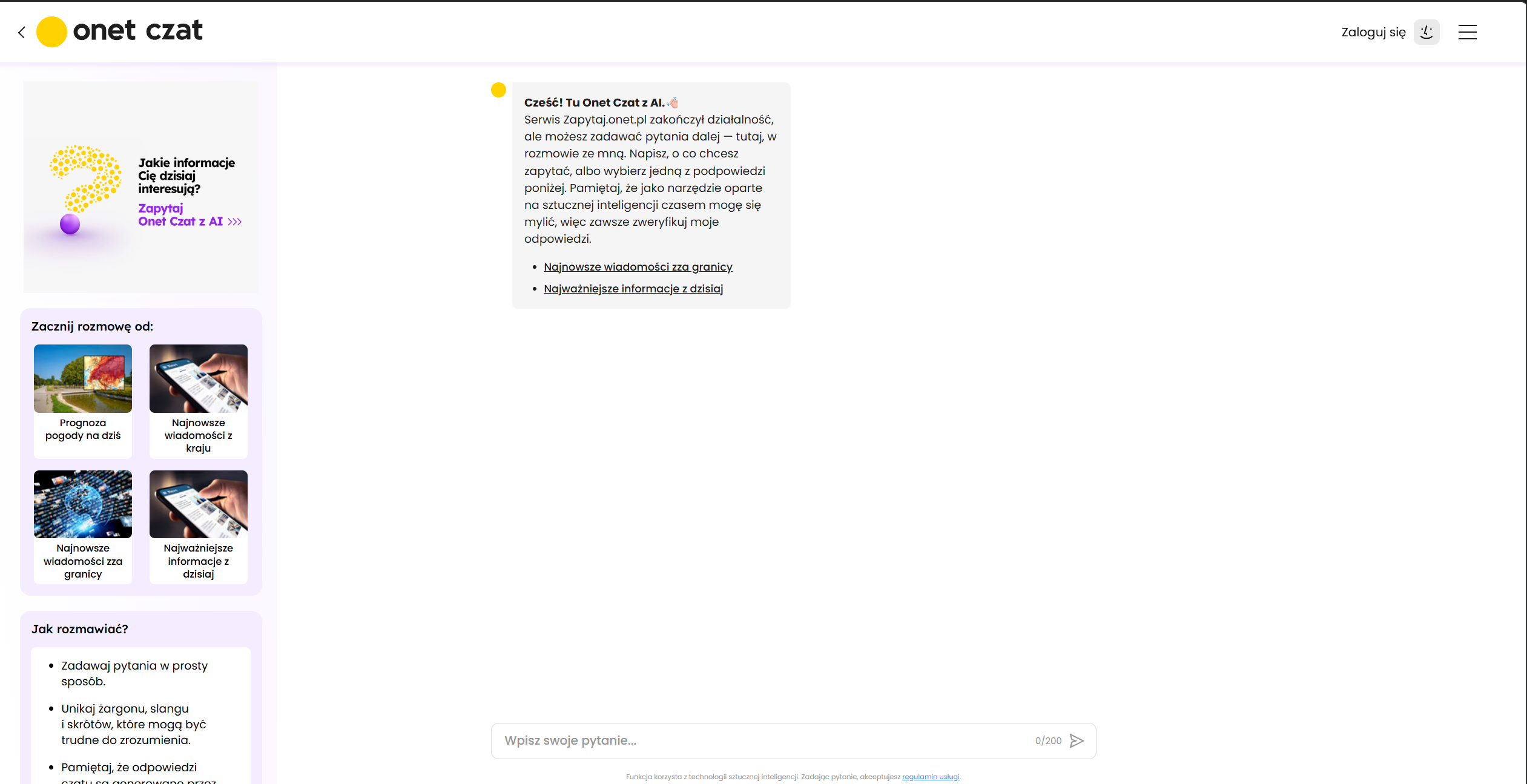
Task: Click the smiley user avatar icon
Action: 1426,32
